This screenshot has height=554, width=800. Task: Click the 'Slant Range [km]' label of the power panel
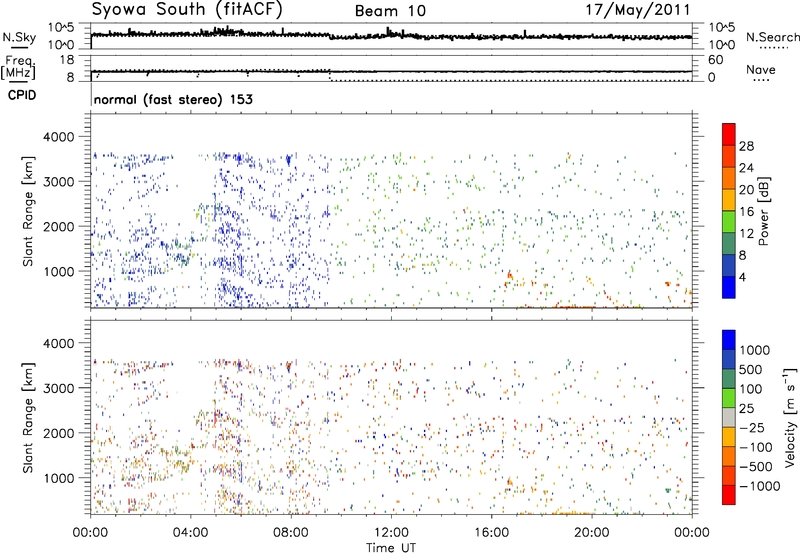point(28,211)
